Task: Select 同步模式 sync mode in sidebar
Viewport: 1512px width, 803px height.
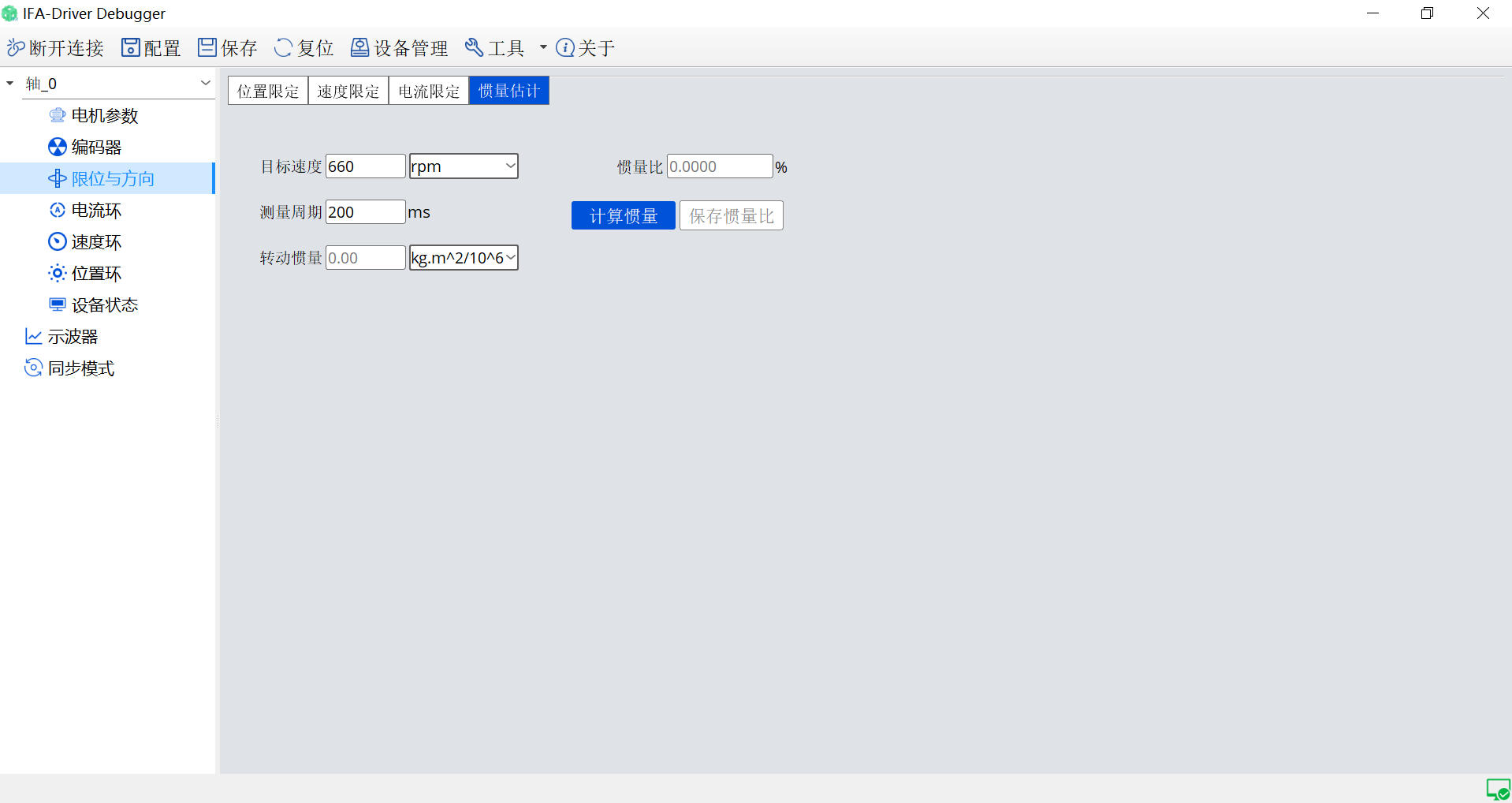Action: (80, 368)
